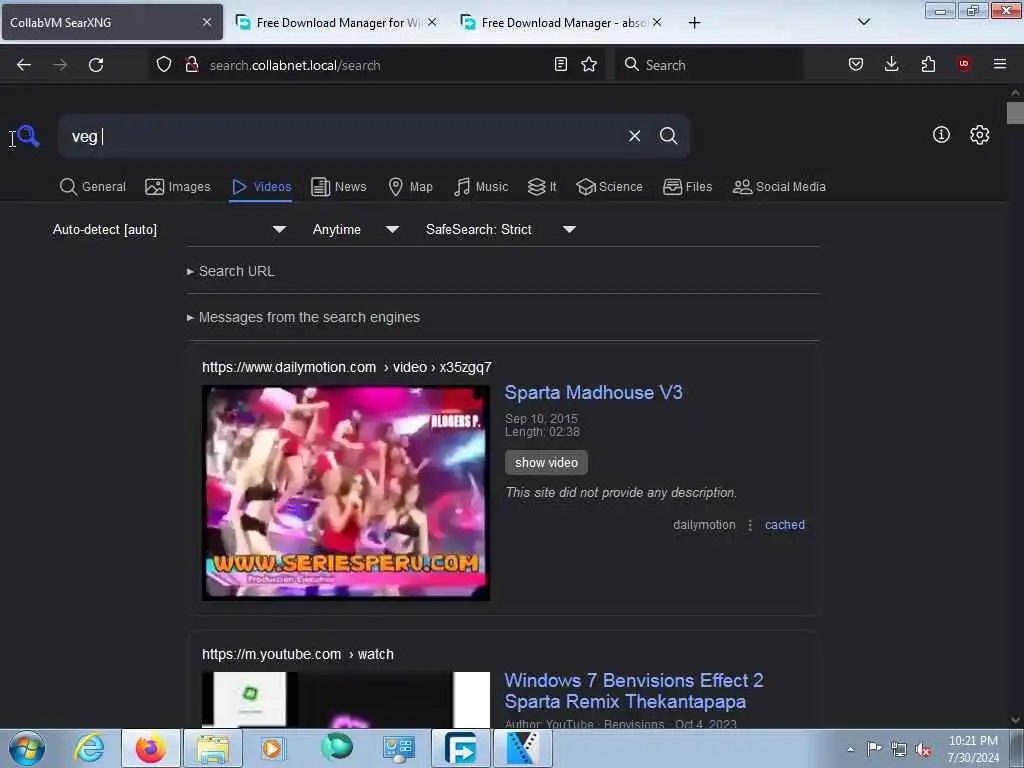Screen dimensions: 1024x768
Task: Open a new browser tab
Action: (694, 23)
